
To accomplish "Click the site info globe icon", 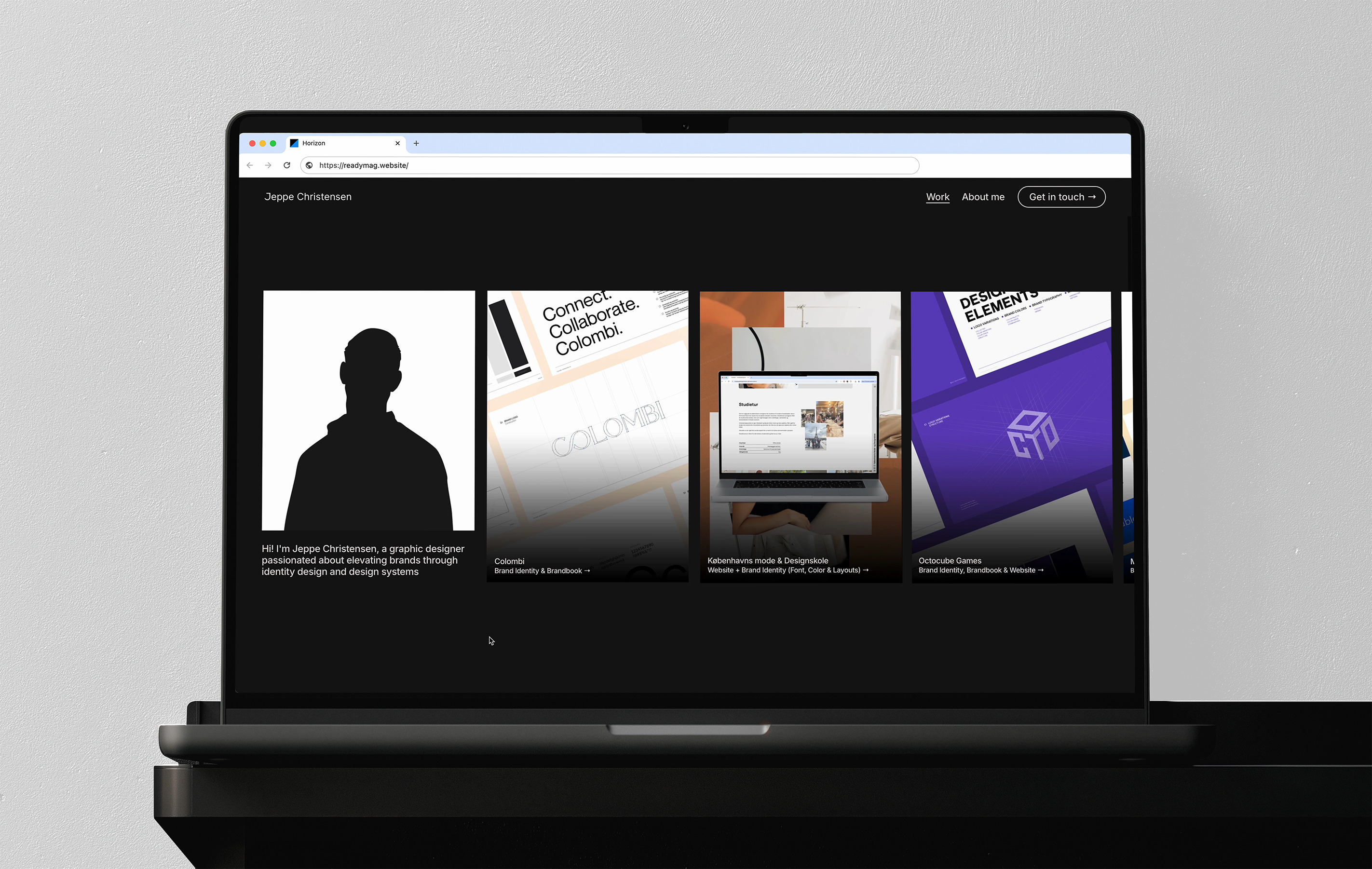I will tap(310, 165).
